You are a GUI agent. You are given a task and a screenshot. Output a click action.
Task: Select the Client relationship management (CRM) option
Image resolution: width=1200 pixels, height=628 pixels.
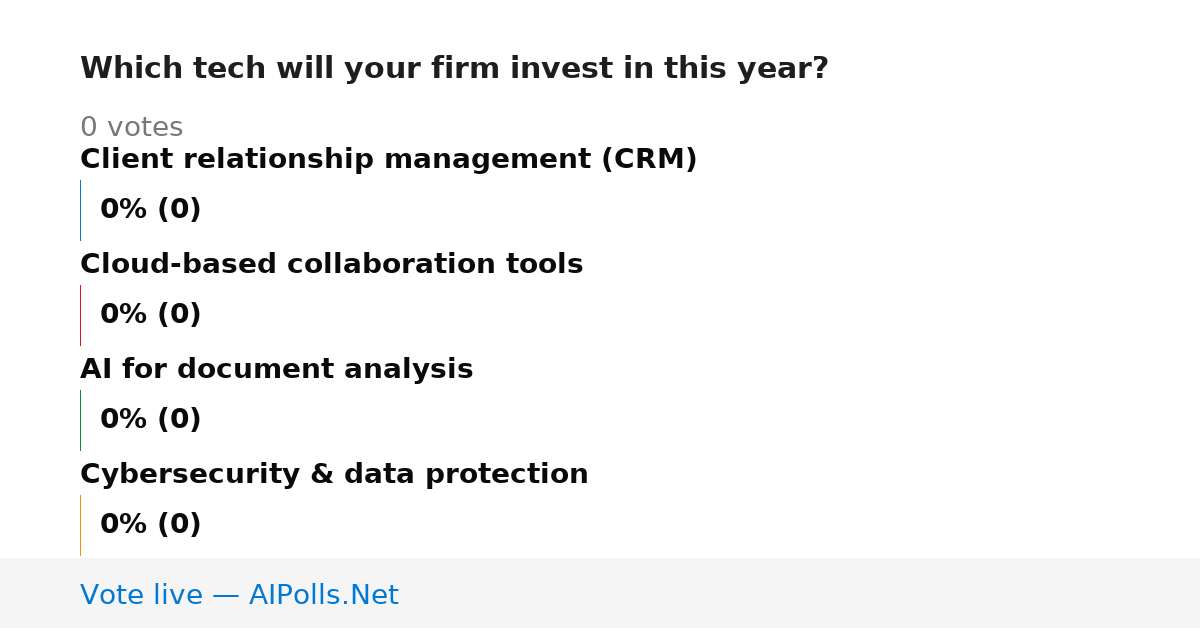point(388,160)
